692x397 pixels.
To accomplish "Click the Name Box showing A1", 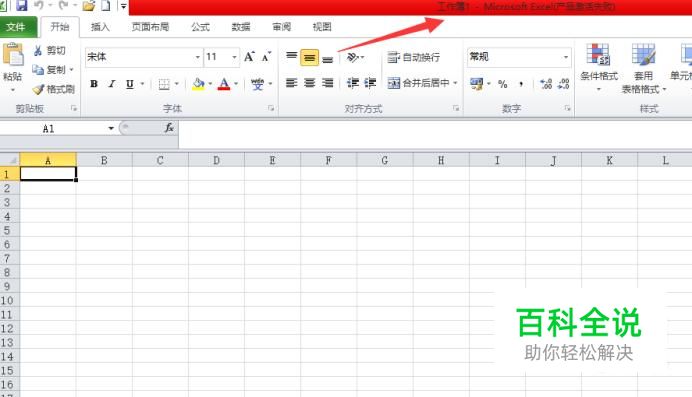I will coord(53,129).
